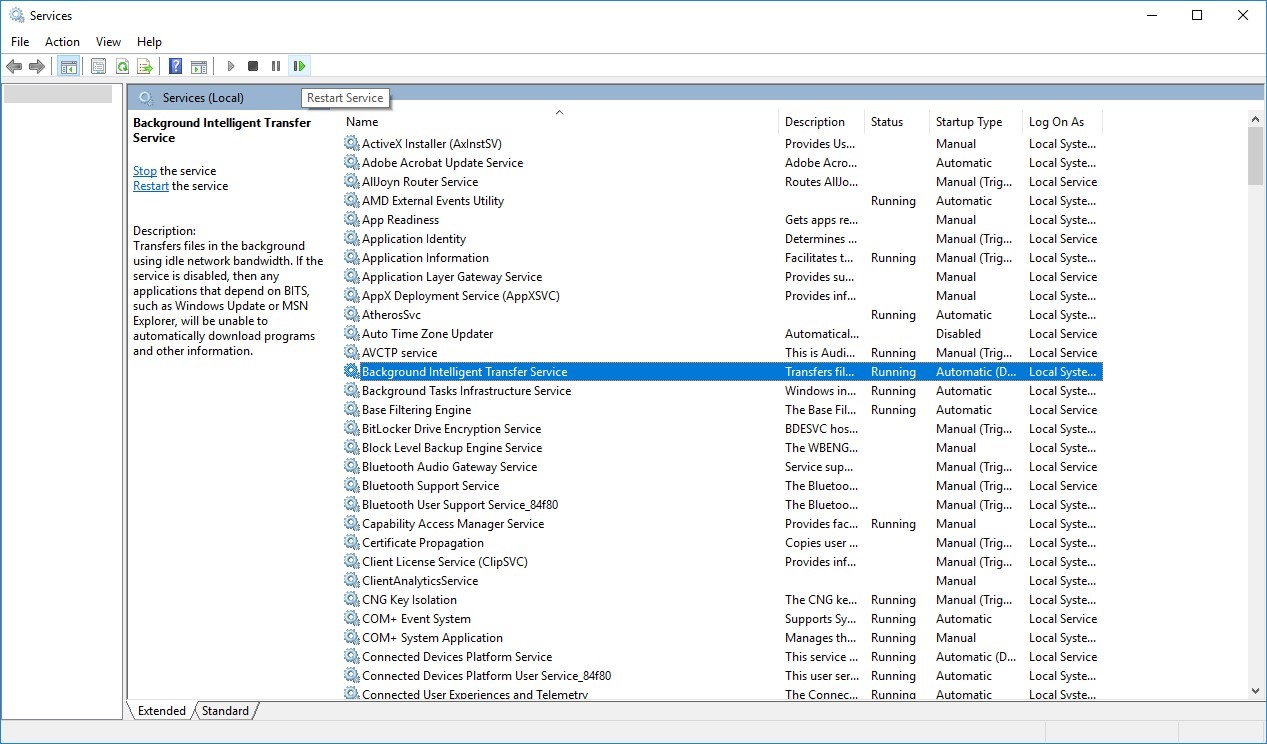
Task: Click the gear icon next to Certificate Propagation
Action: click(351, 542)
